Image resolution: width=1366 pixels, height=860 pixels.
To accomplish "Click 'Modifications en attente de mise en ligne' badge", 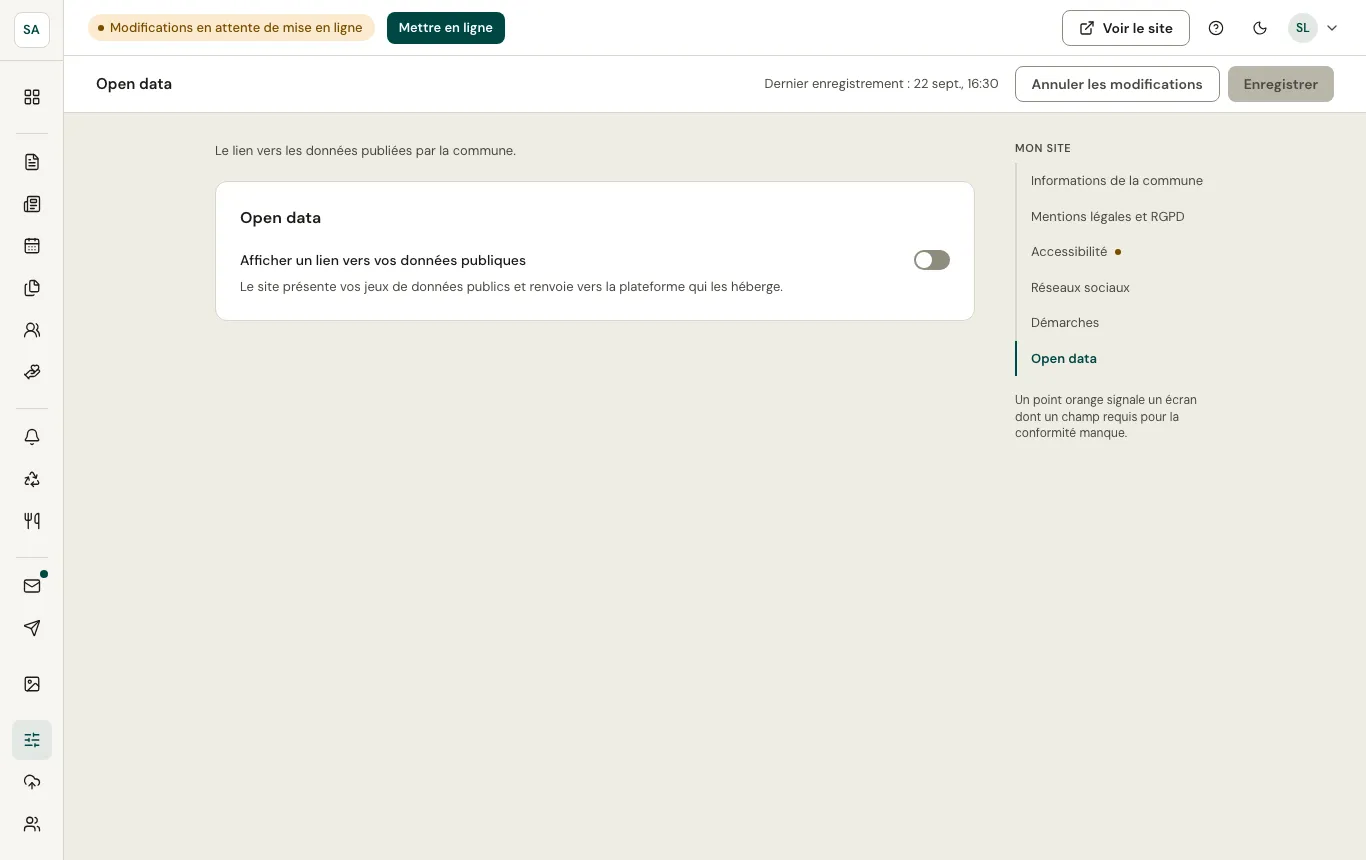I will click(x=231, y=28).
